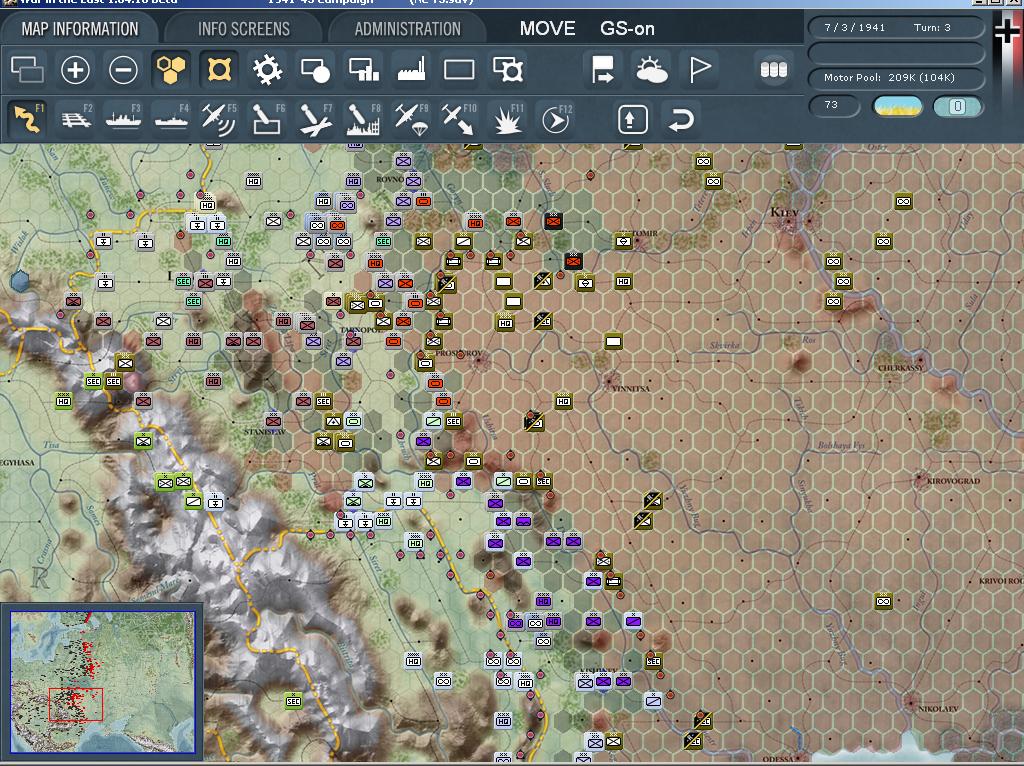Choose F10 Air Transfer icon
Viewport: 1024px width, 766px height.
pyautogui.click(x=459, y=119)
